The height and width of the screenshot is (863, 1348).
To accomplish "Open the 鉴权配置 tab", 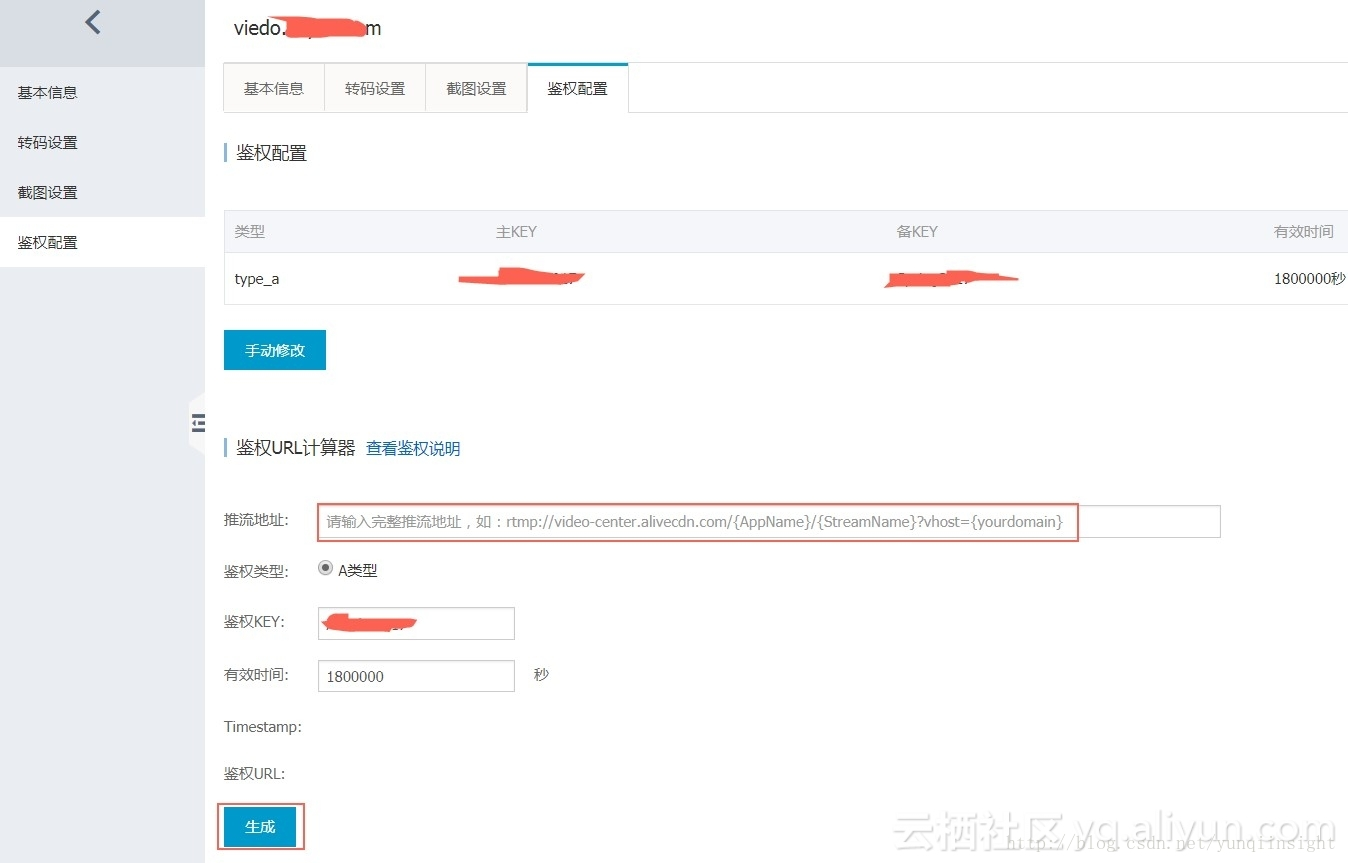I will coord(577,87).
